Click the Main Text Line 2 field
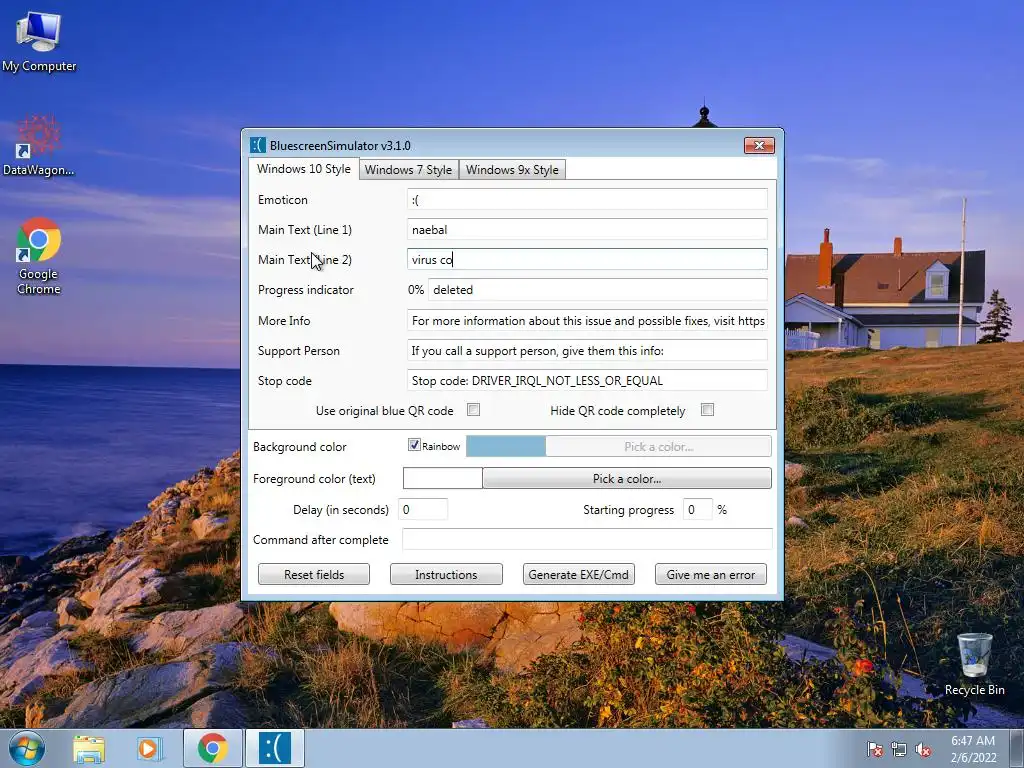 (x=587, y=259)
